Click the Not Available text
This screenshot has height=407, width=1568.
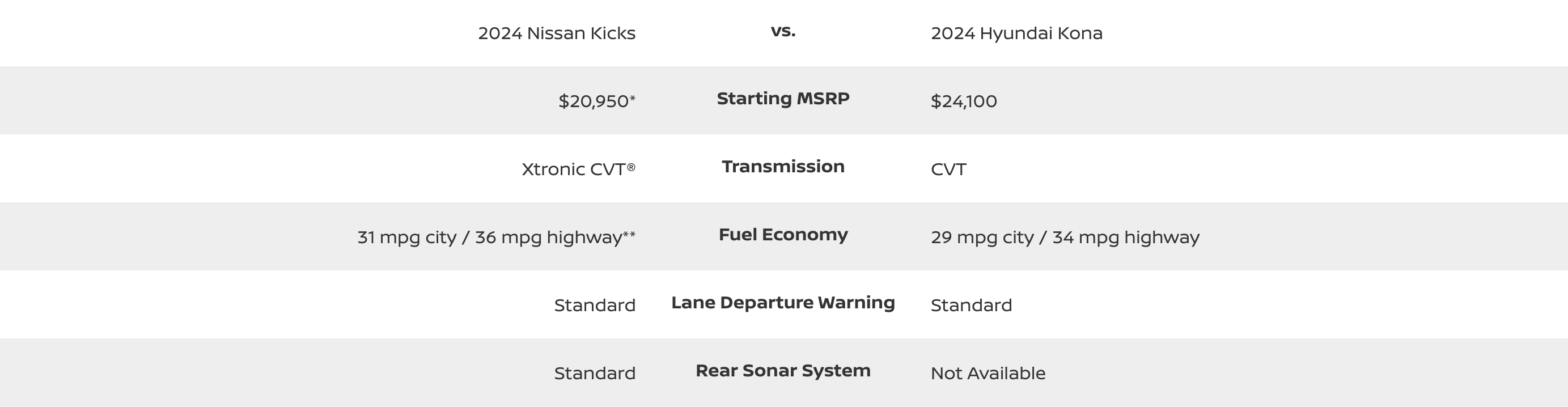pos(988,374)
